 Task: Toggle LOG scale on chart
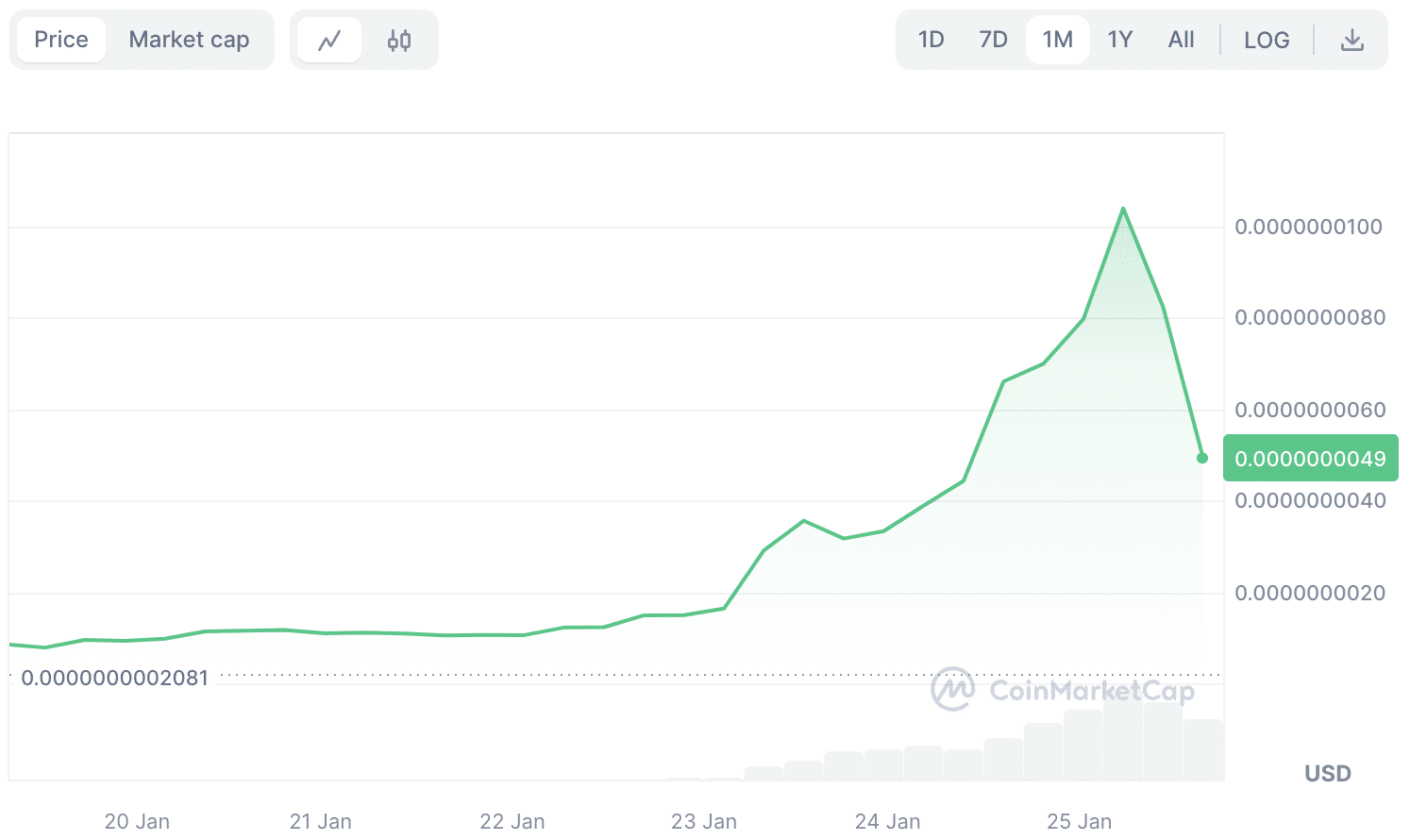click(x=1266, y=40)
